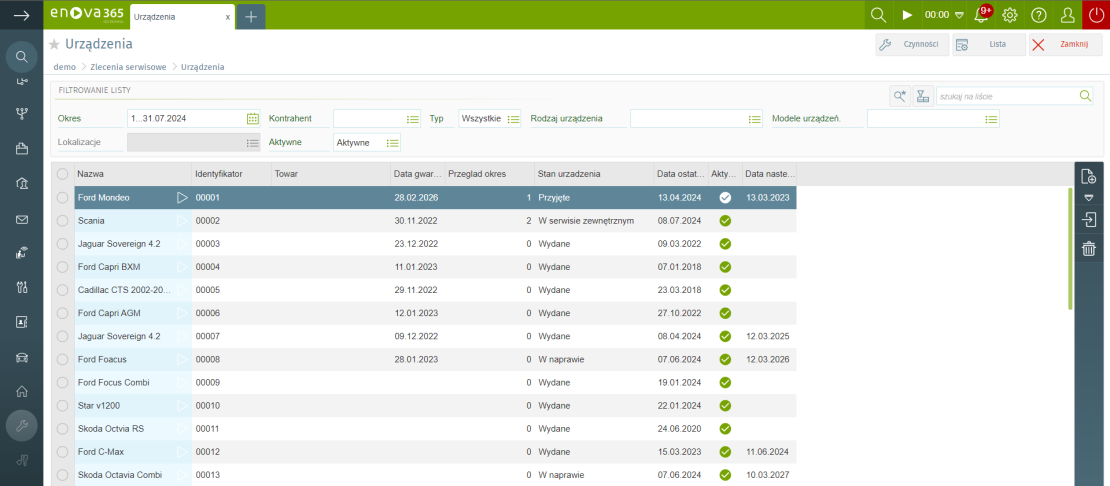Start the work timer play button
This screenshot has width=1110, height=486.
907,15
